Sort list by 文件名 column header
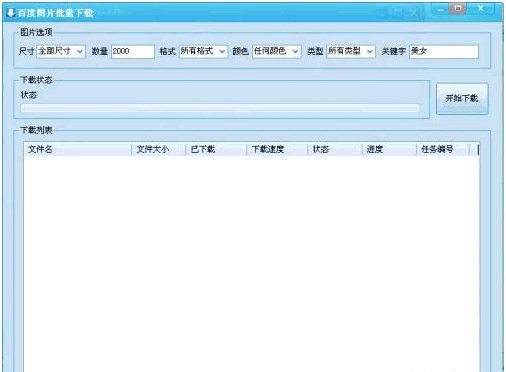This screenshot has width=506, height=372. coord(78,149)
